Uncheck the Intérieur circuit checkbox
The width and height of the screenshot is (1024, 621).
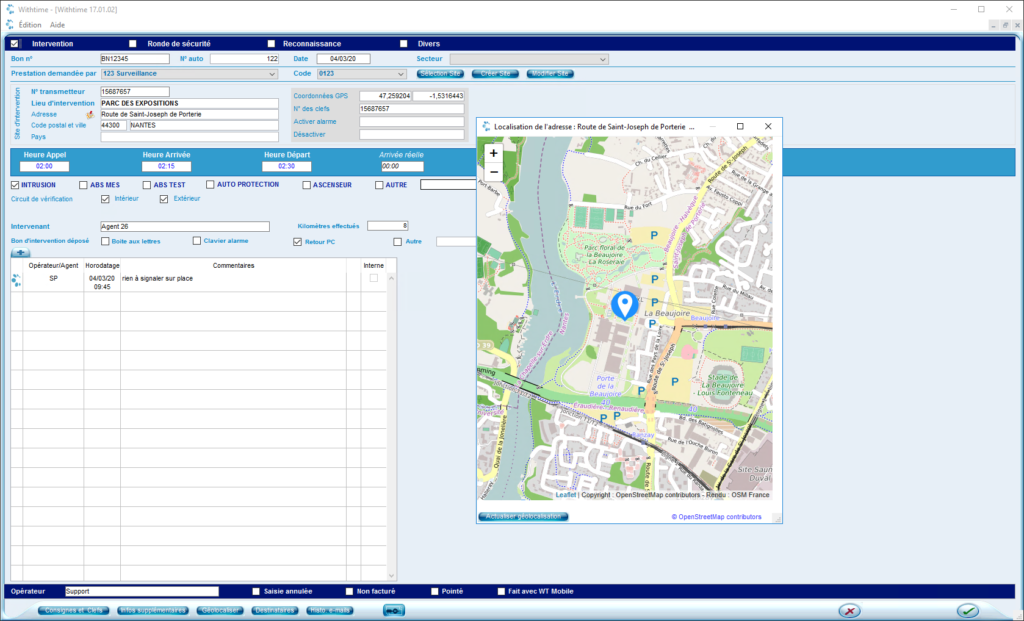coord(105,199)
